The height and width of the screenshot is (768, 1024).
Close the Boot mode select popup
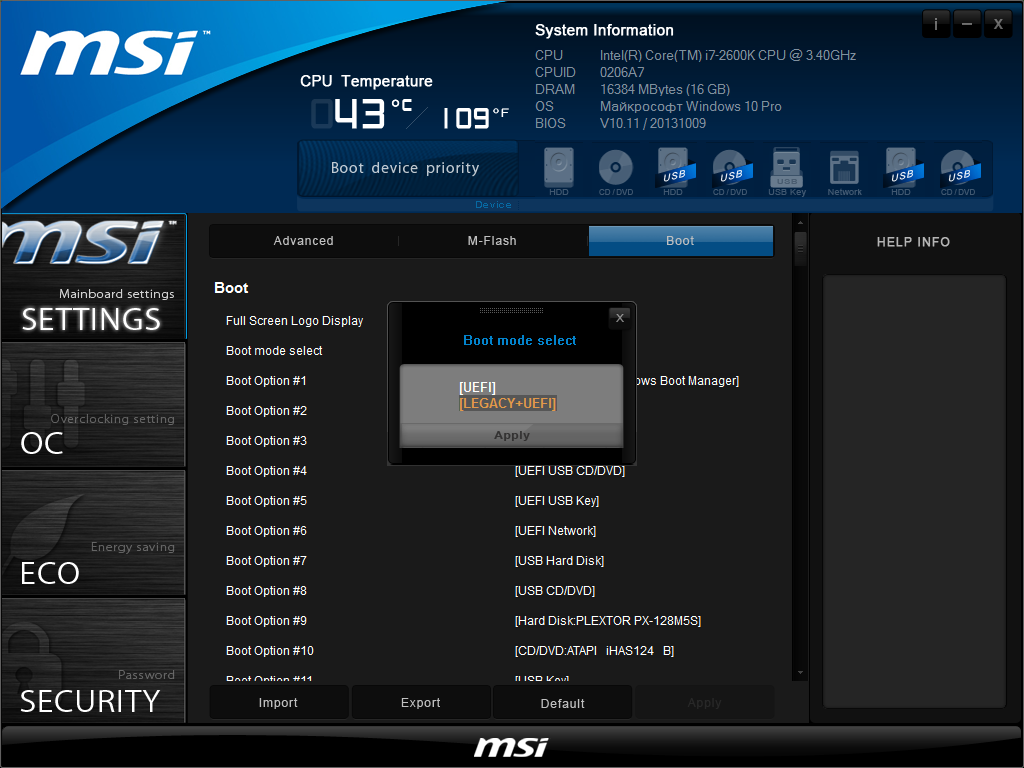[620, 318]
